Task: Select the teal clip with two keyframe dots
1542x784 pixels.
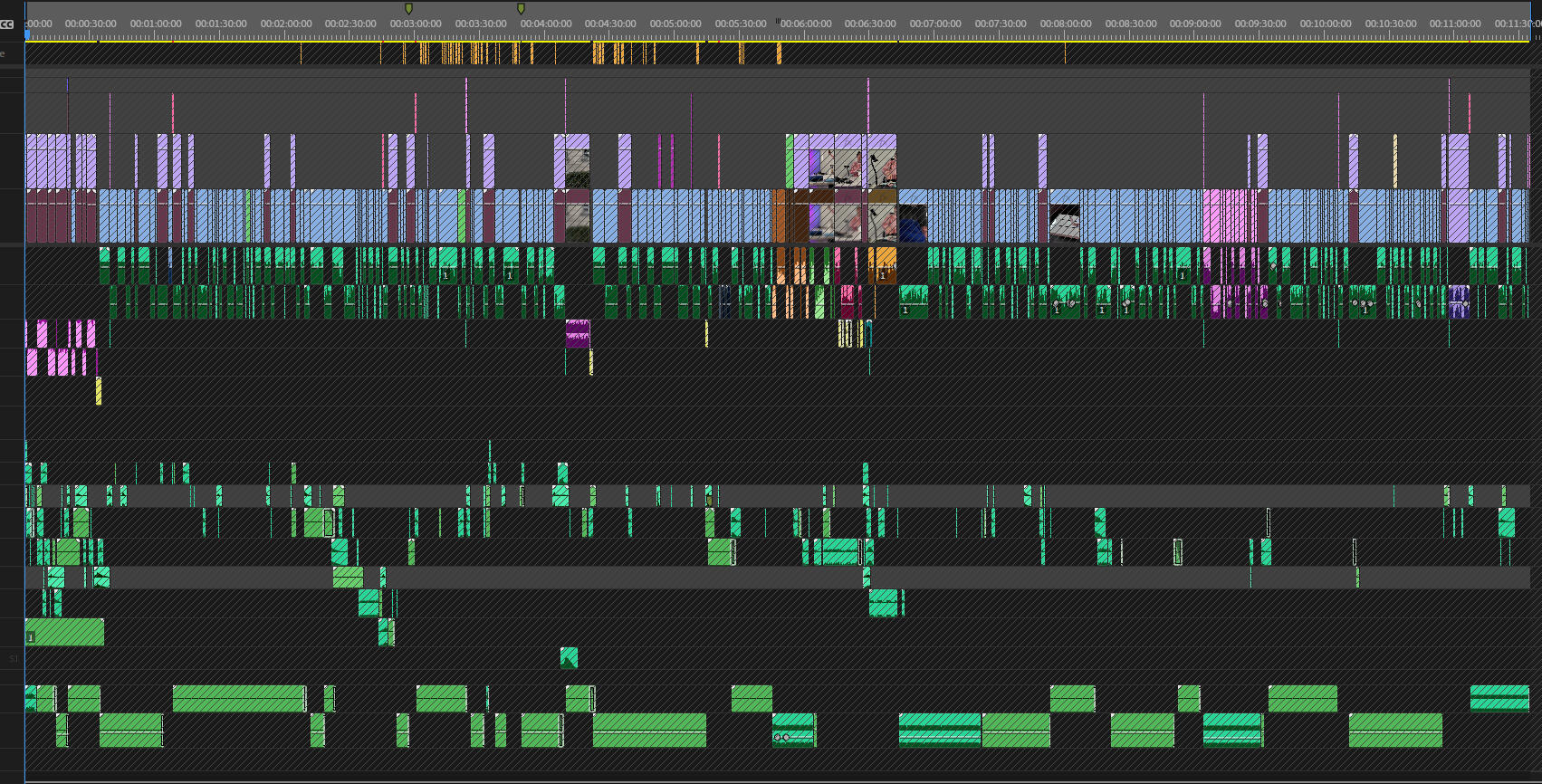Action: 793,730
